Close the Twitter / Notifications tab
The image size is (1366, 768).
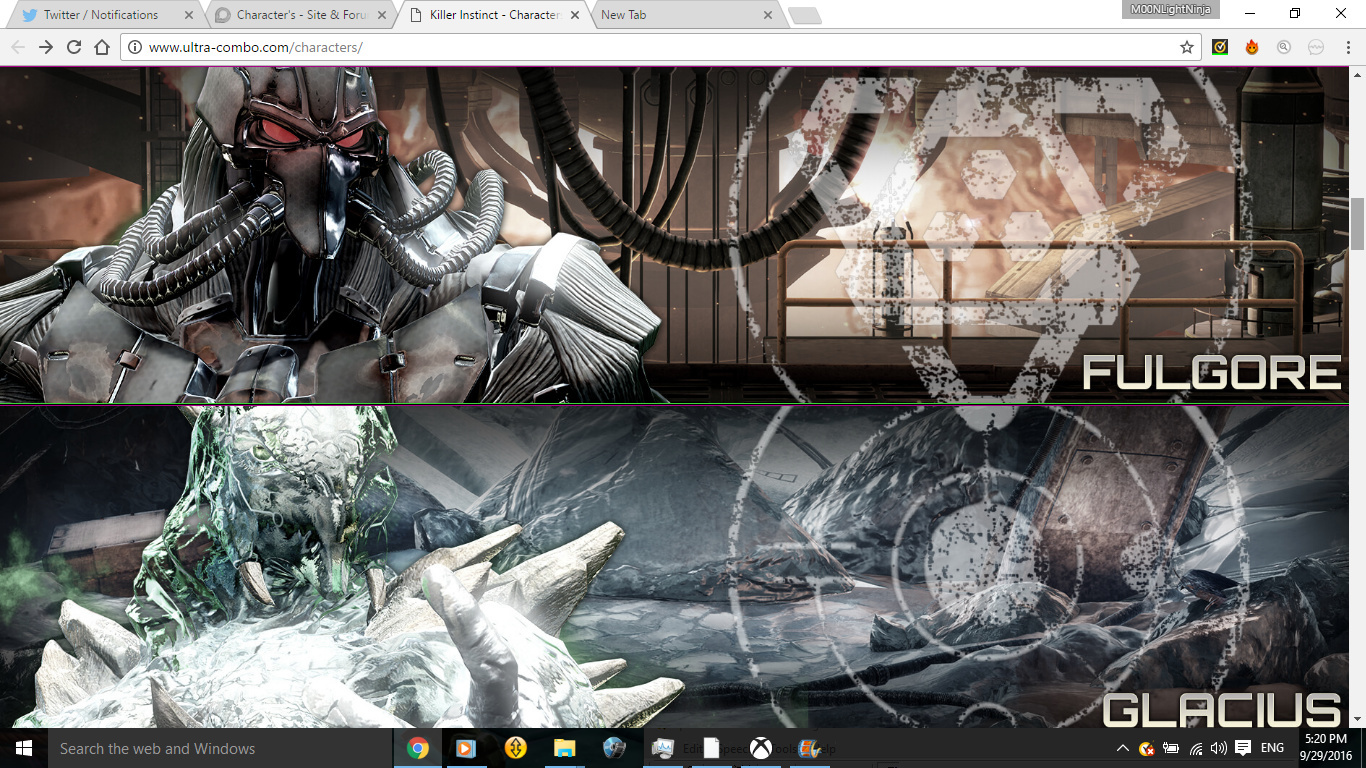pyautogui.click(x=189, y=15)
